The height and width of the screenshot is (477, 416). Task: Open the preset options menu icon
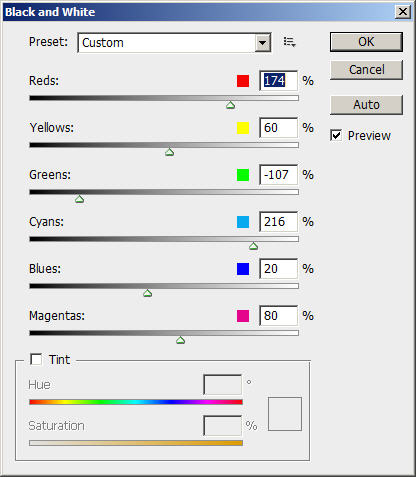tap(289, 42)
